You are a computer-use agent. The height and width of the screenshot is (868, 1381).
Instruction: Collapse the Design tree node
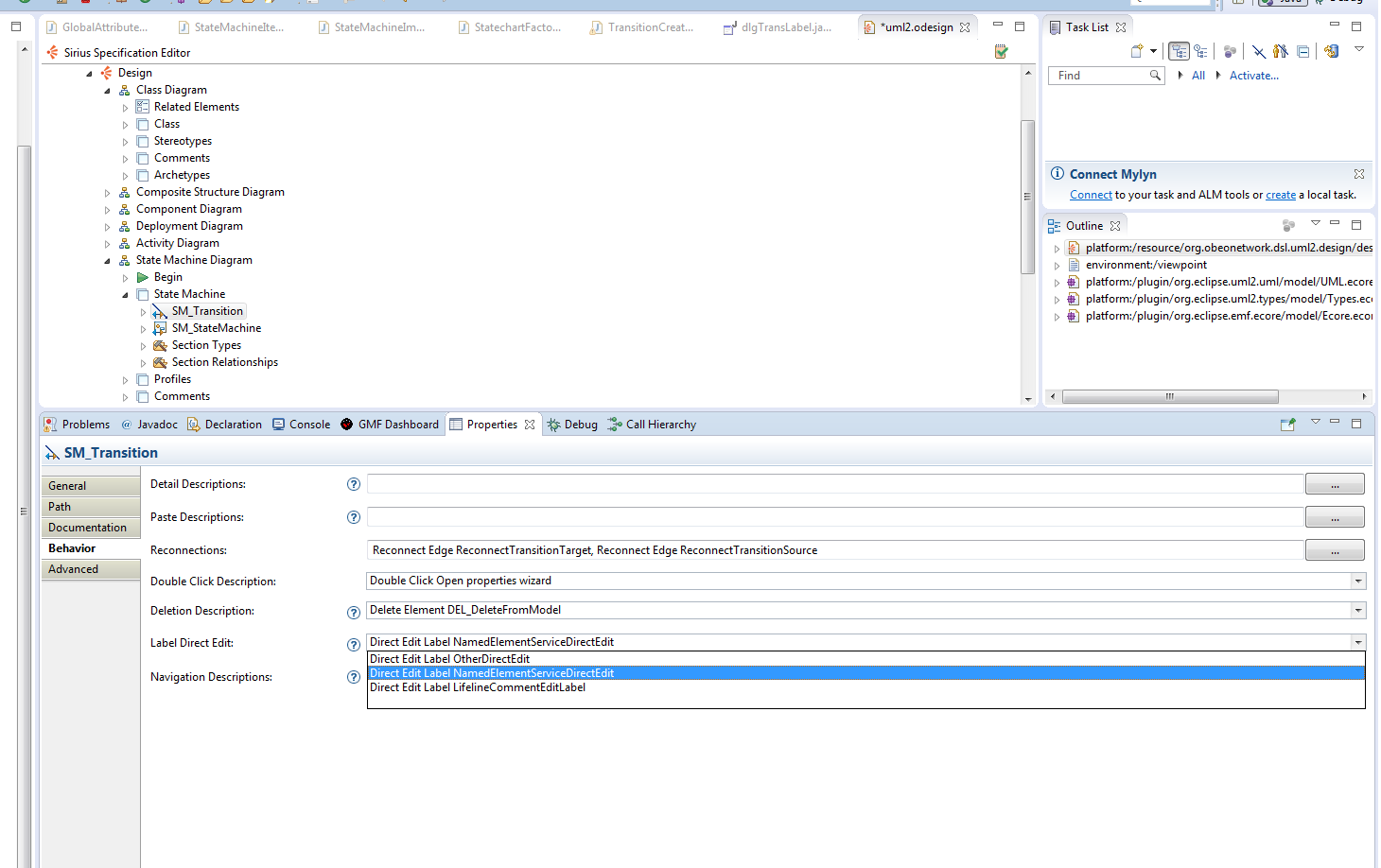click(x=90, y=74)
